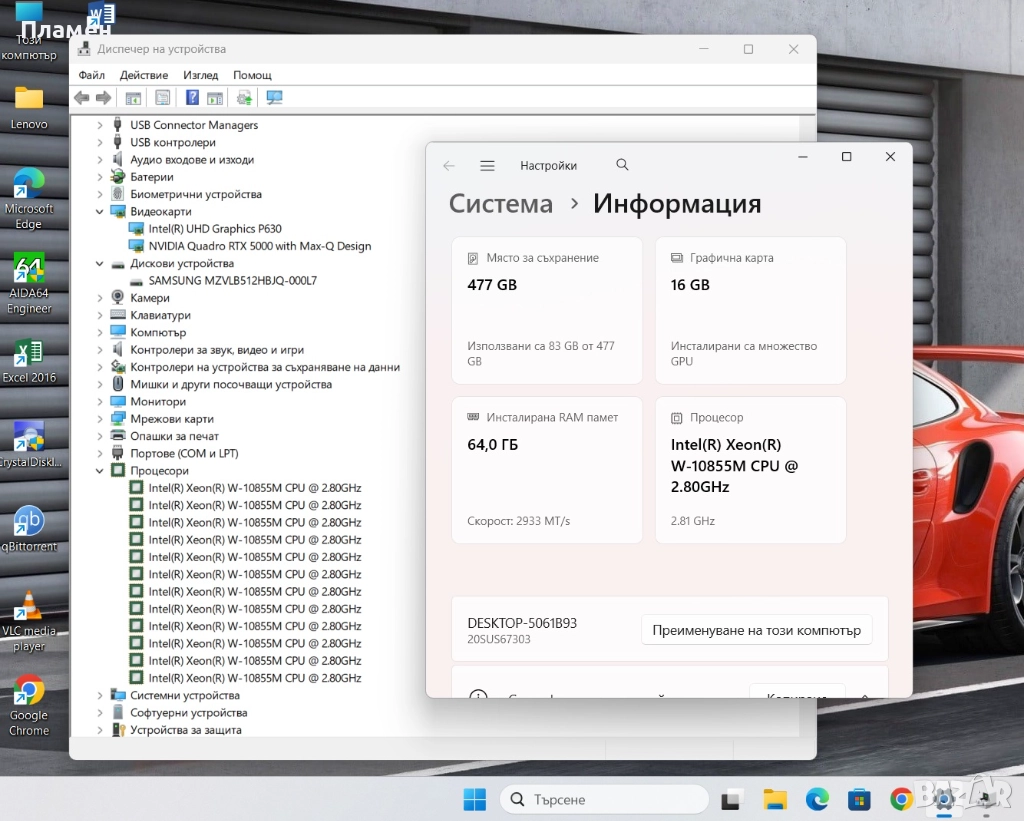Click the Properties icon in Device Manager toolbar
The height and width of the screenshot is (821, 1024).
(162, 98)
